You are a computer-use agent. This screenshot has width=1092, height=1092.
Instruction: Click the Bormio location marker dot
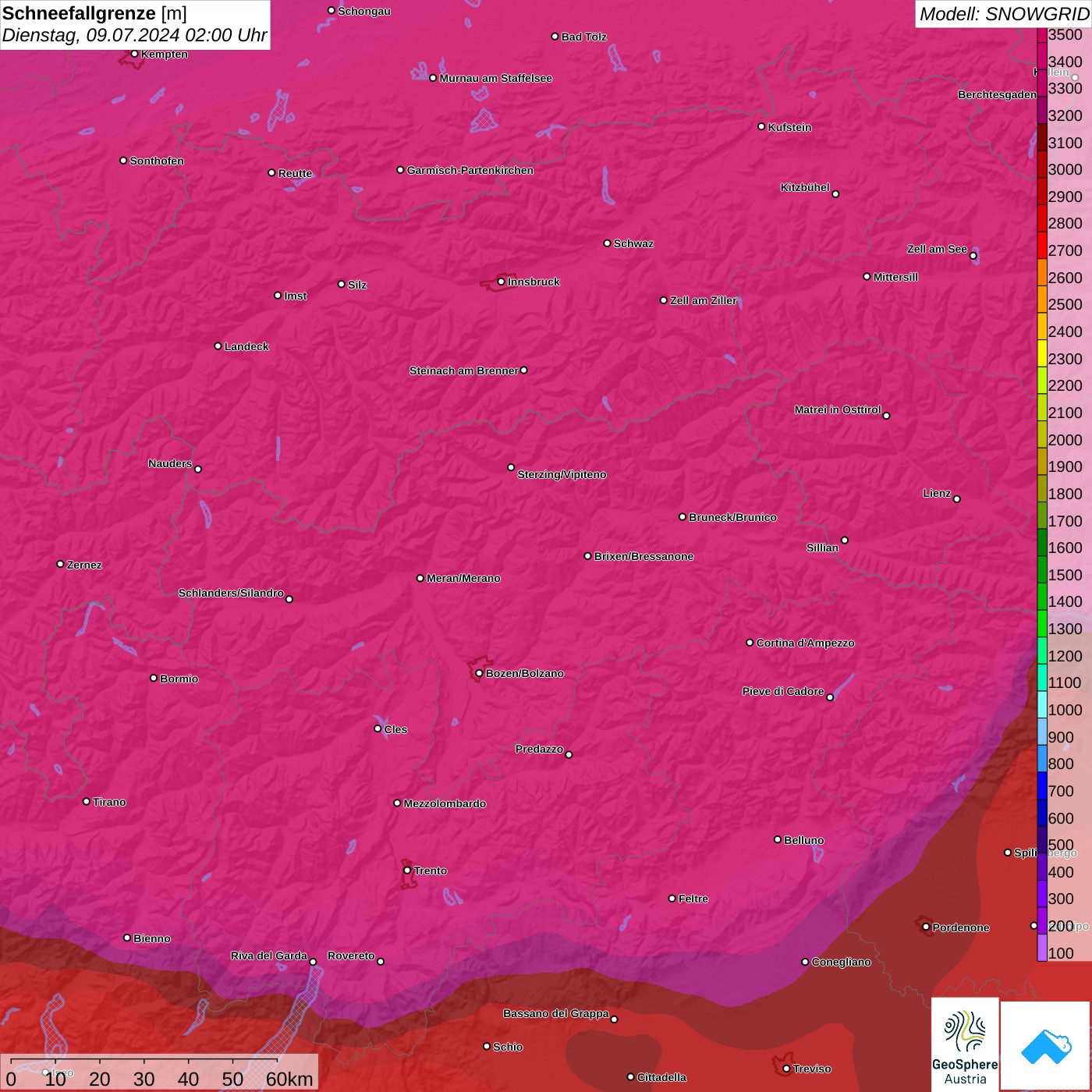154,678
